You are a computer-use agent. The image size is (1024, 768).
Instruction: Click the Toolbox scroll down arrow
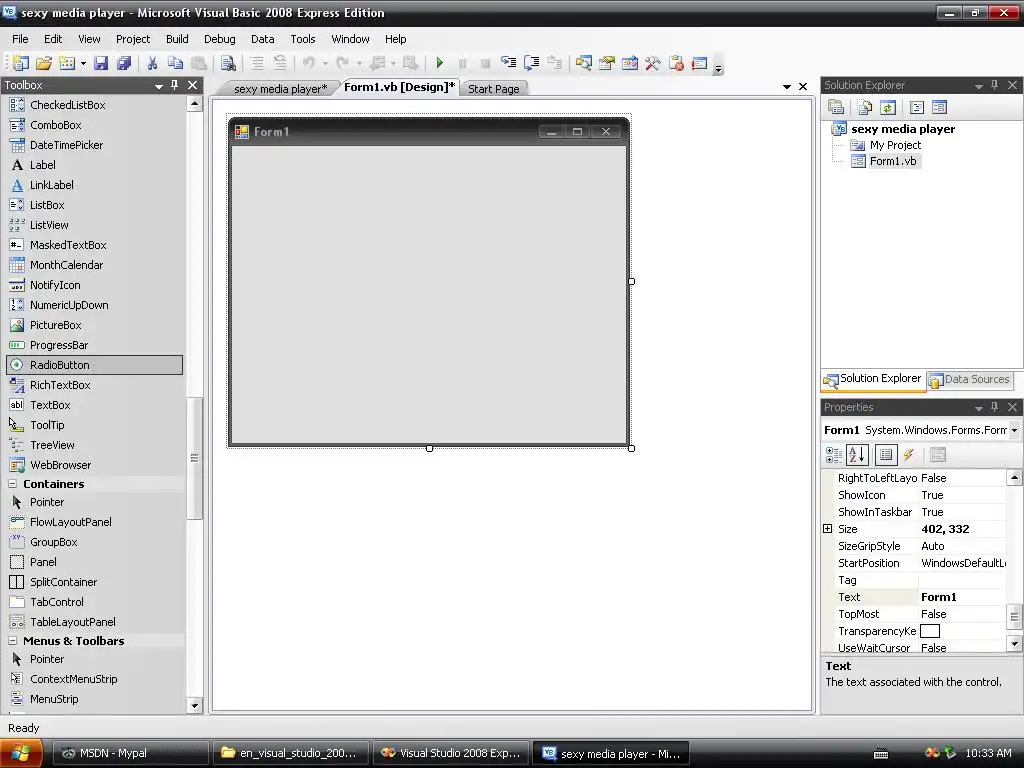194,705
